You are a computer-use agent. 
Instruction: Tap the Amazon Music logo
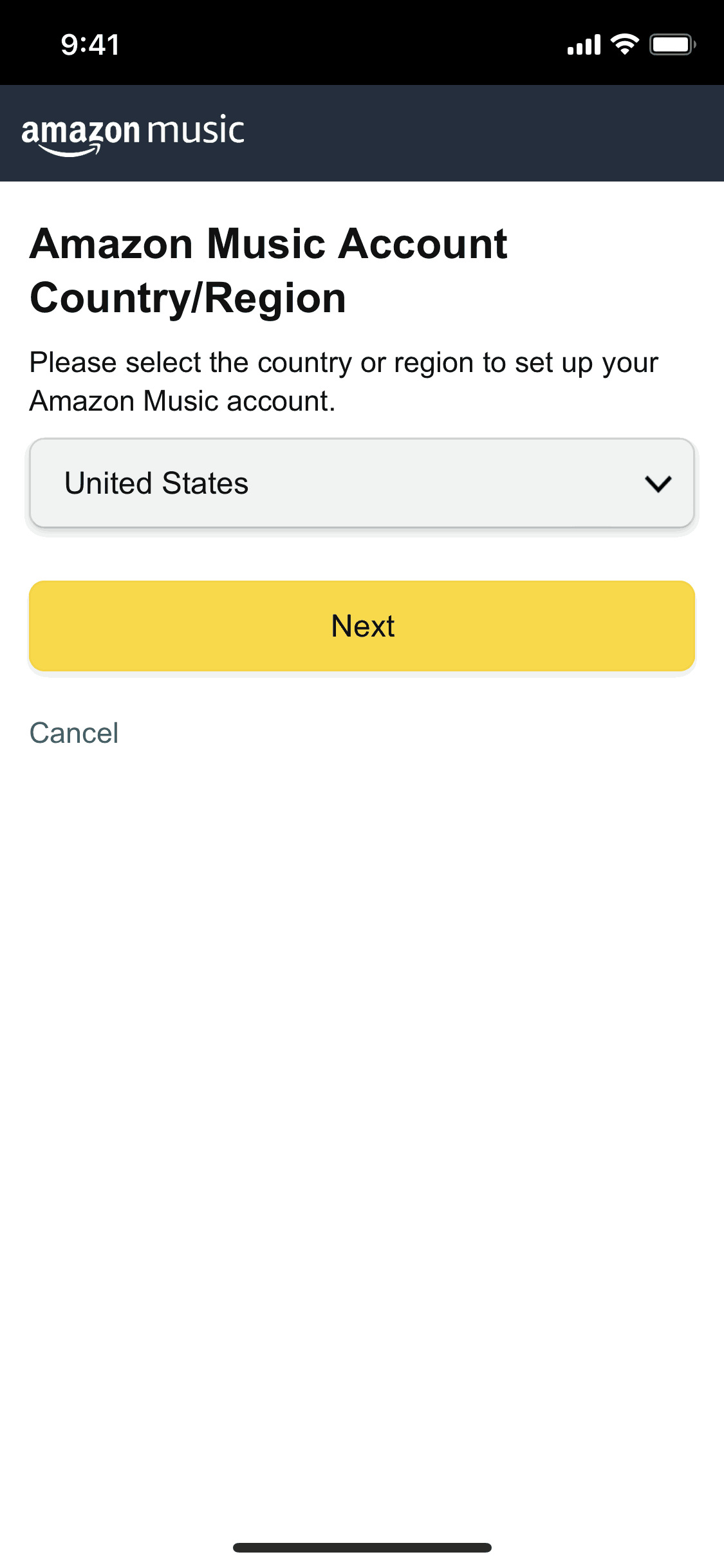pyautogui.click(x=133, y=134)
